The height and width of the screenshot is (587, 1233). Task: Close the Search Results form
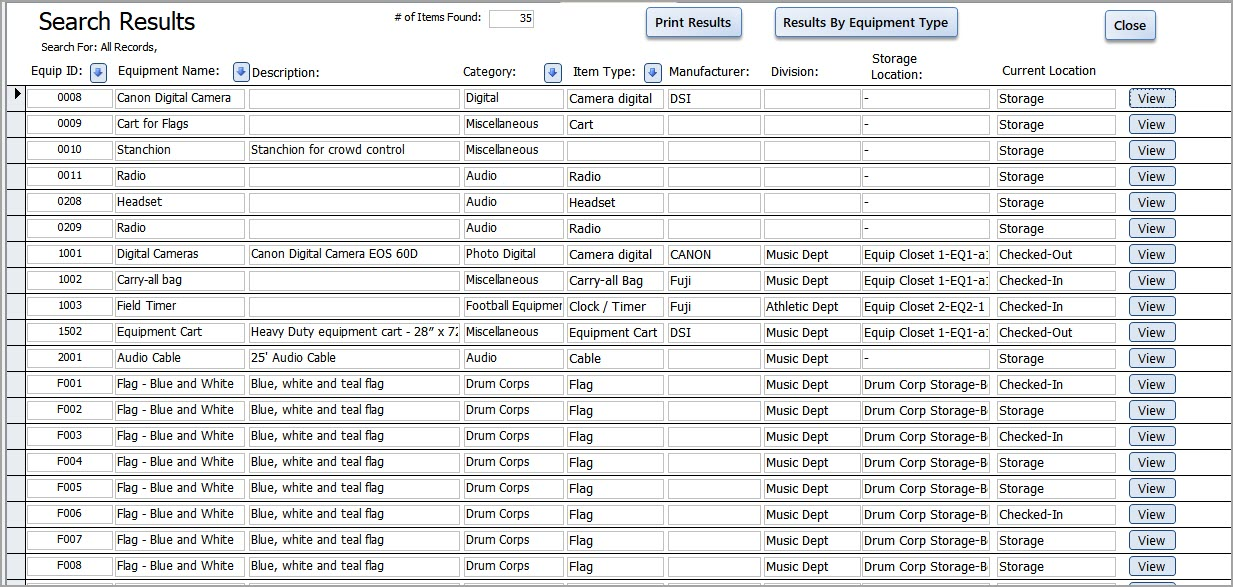coord(1129,26)
